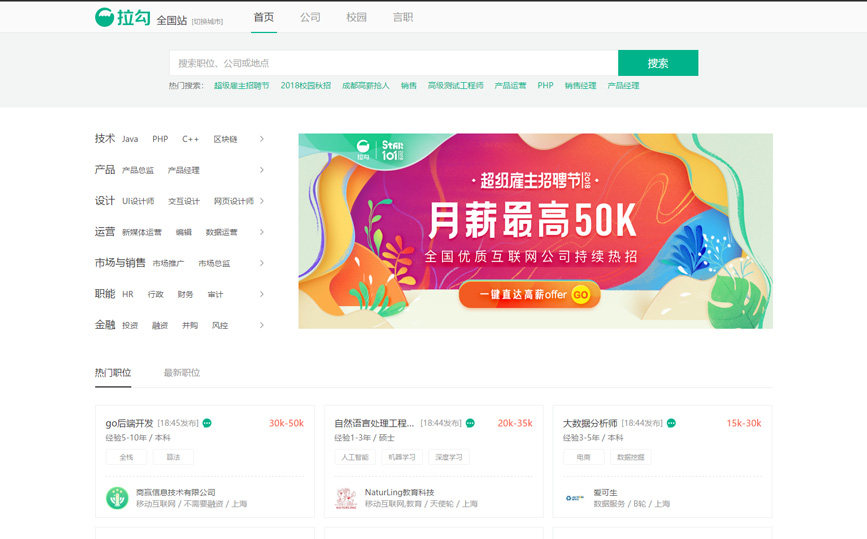Screen dimensions: 867x539
Task: Click hot search 产品经理 link
Action: [x=623, y=86]
